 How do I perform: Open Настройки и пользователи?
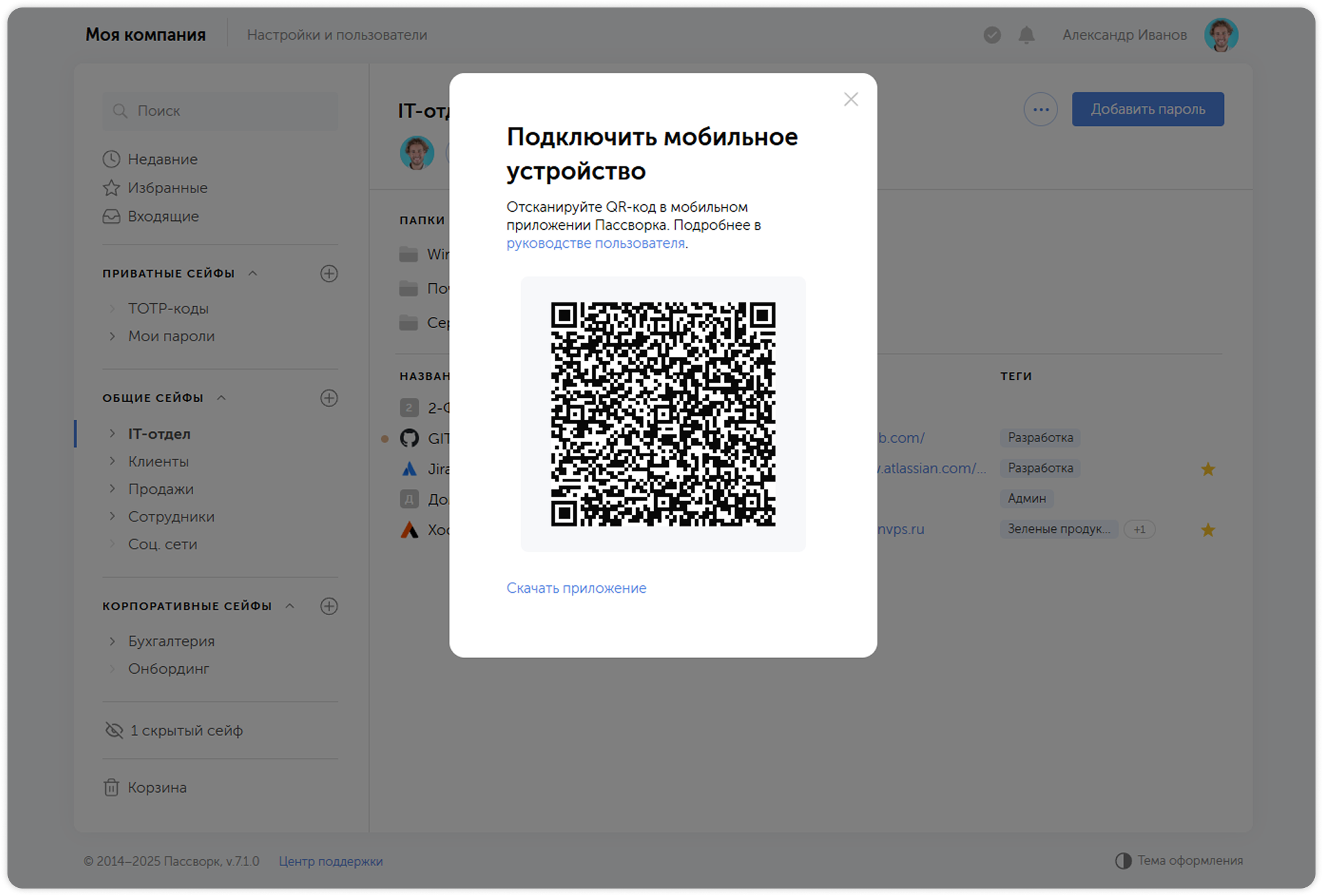click(x=338, y=35)
